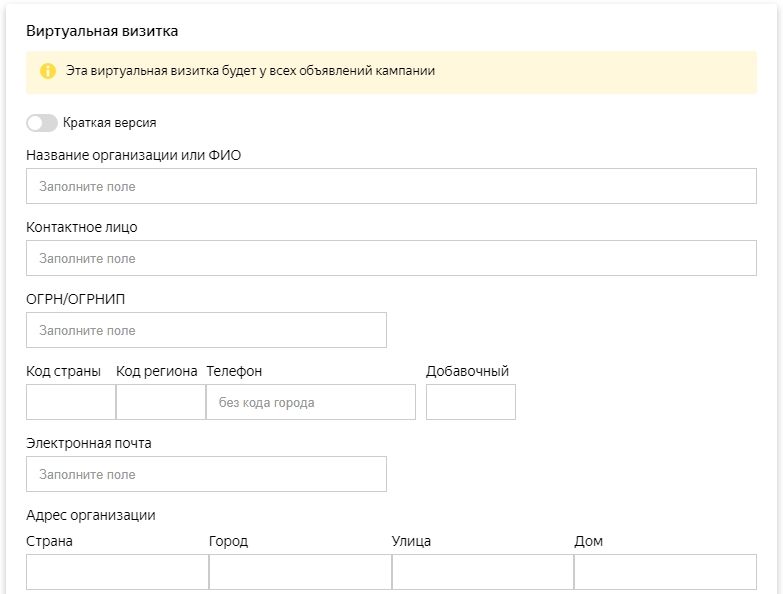Click the Виртуальная визитка heading
Screen dimensions: 783x594
102,31
